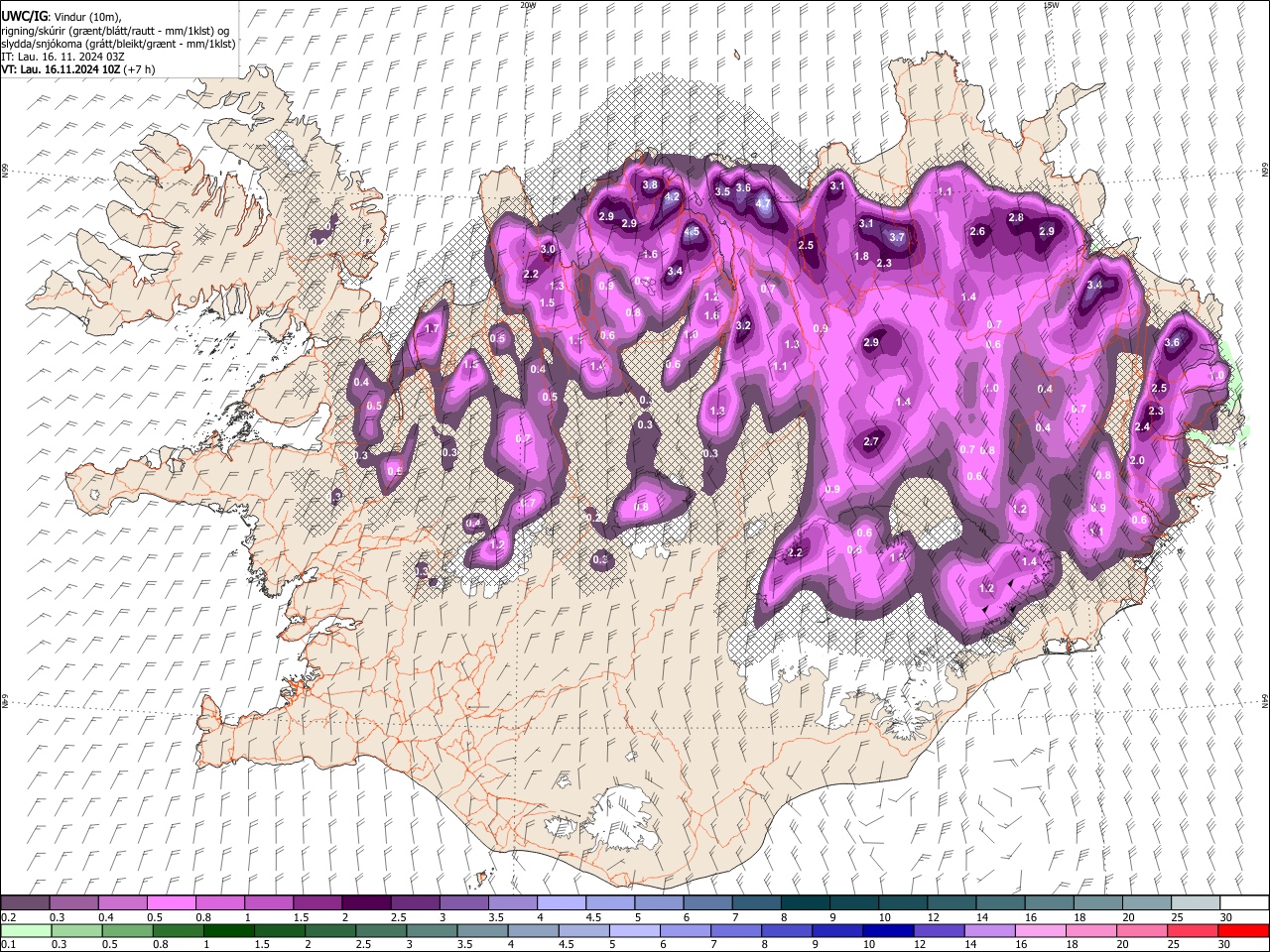Click the '20W' longitude label
This screenshot has height=952, width=1270.
pyautogui.click(x=528, y=5)
